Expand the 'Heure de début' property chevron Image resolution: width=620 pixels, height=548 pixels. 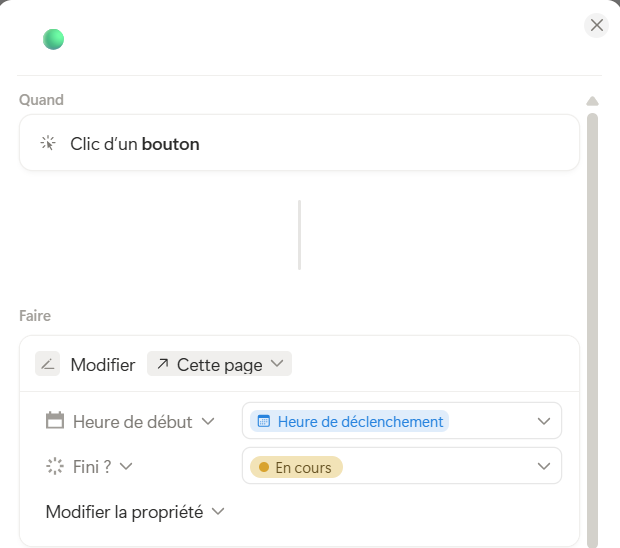click(x=208, y=421)
